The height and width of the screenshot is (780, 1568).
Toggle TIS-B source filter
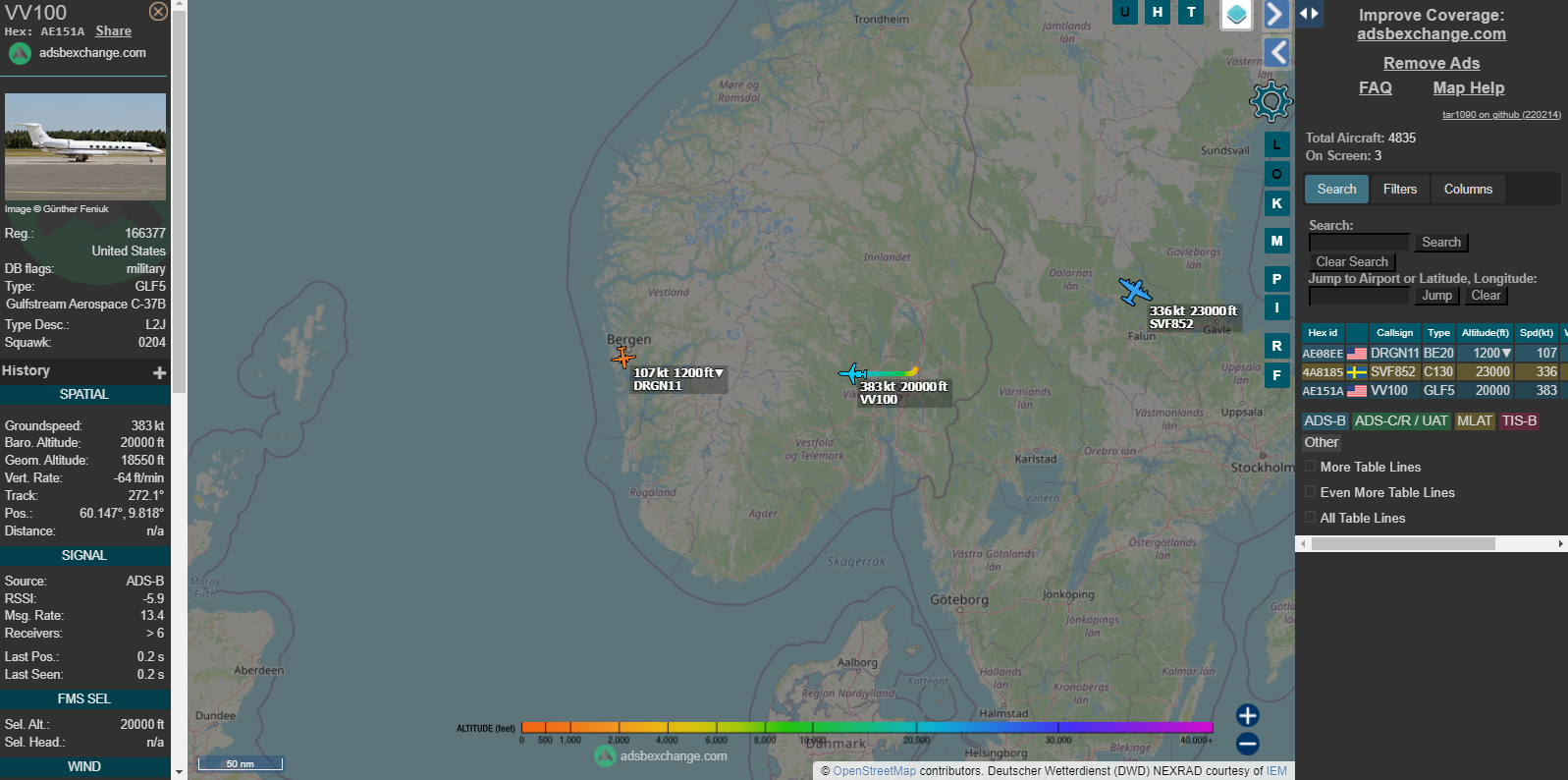pyautogui.click(x=1519, y=420)
